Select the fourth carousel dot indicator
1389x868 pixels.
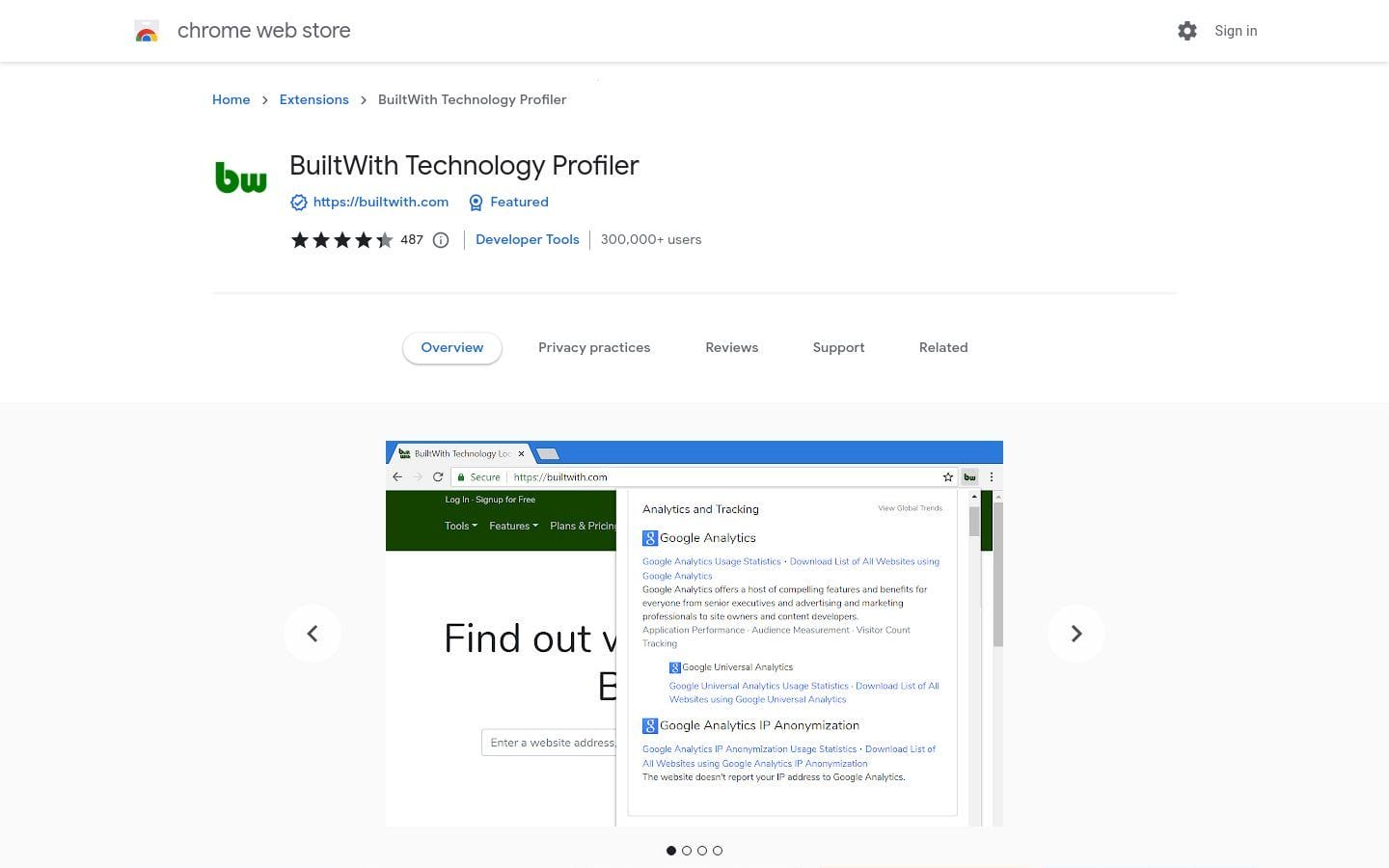(x=718, y=851)
